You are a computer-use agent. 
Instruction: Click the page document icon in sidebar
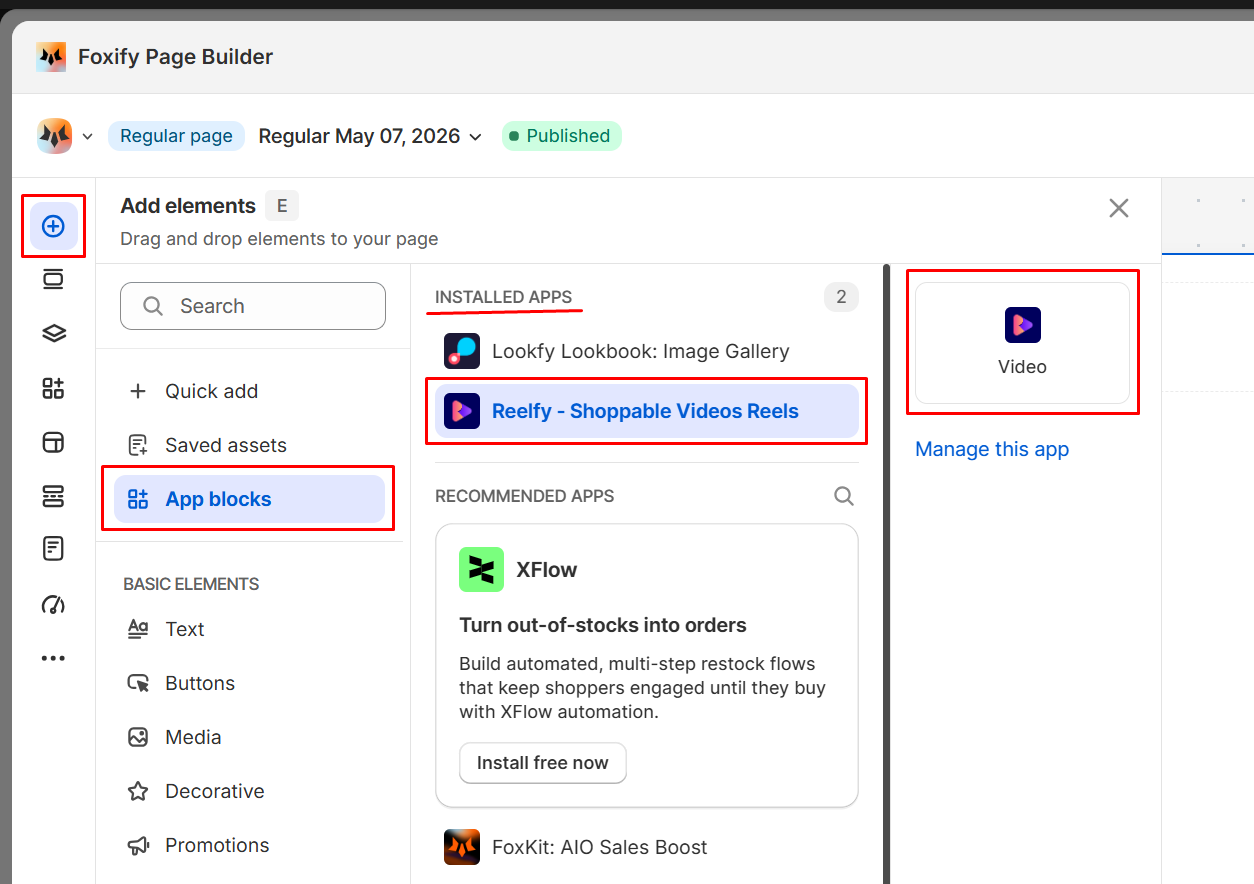[x=53, y=548]
